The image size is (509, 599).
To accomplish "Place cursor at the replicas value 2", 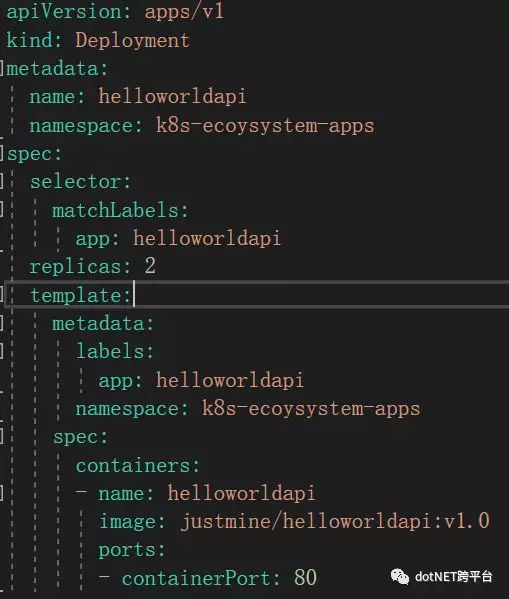I will [x=150, y=266].
